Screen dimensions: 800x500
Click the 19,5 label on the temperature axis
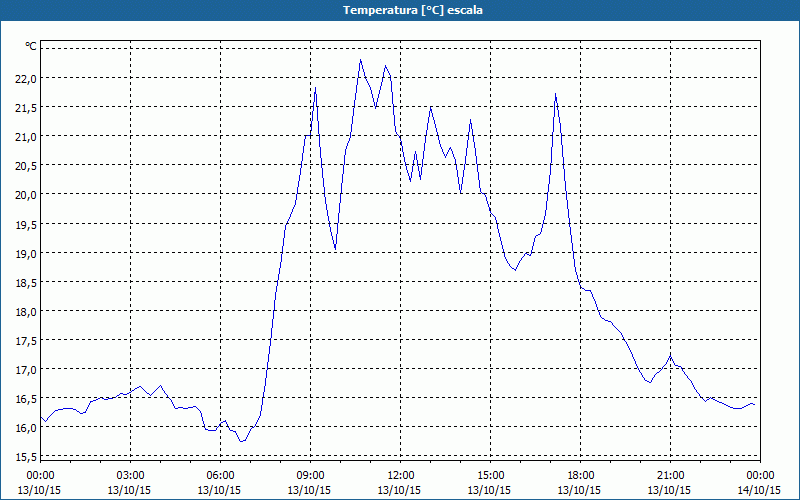tap(28, 224)
